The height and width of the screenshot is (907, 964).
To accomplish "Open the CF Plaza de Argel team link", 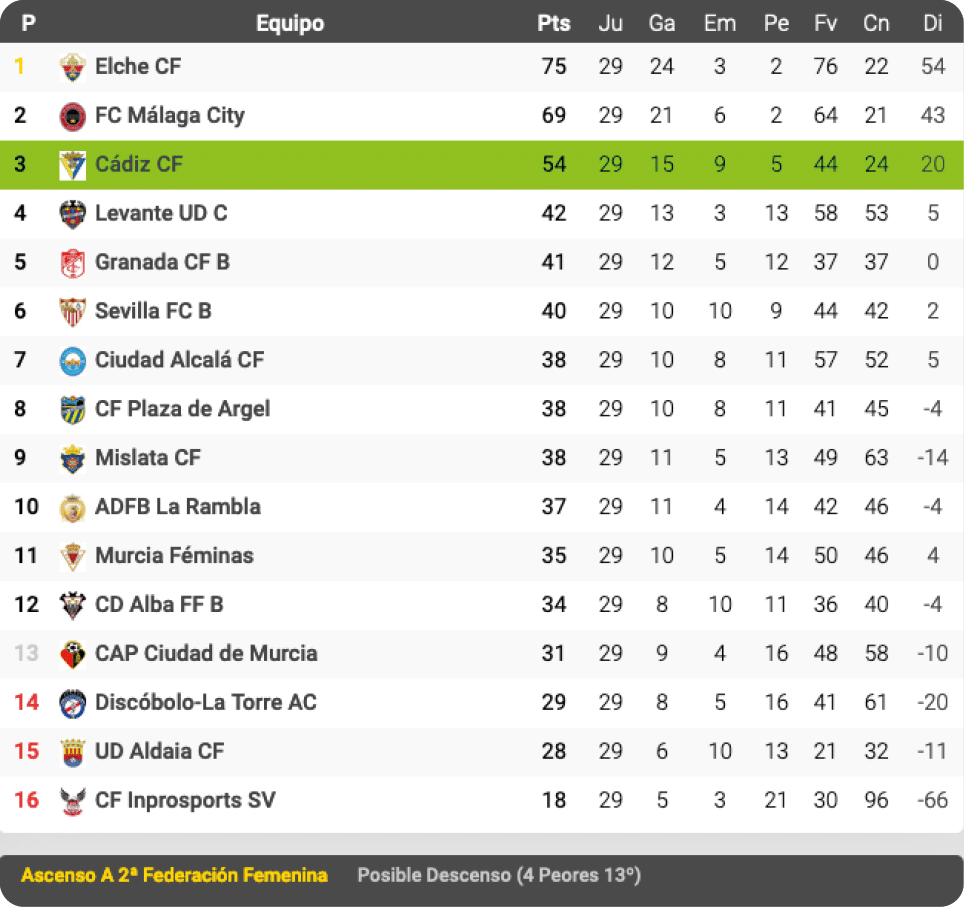I will click(182, 409).
